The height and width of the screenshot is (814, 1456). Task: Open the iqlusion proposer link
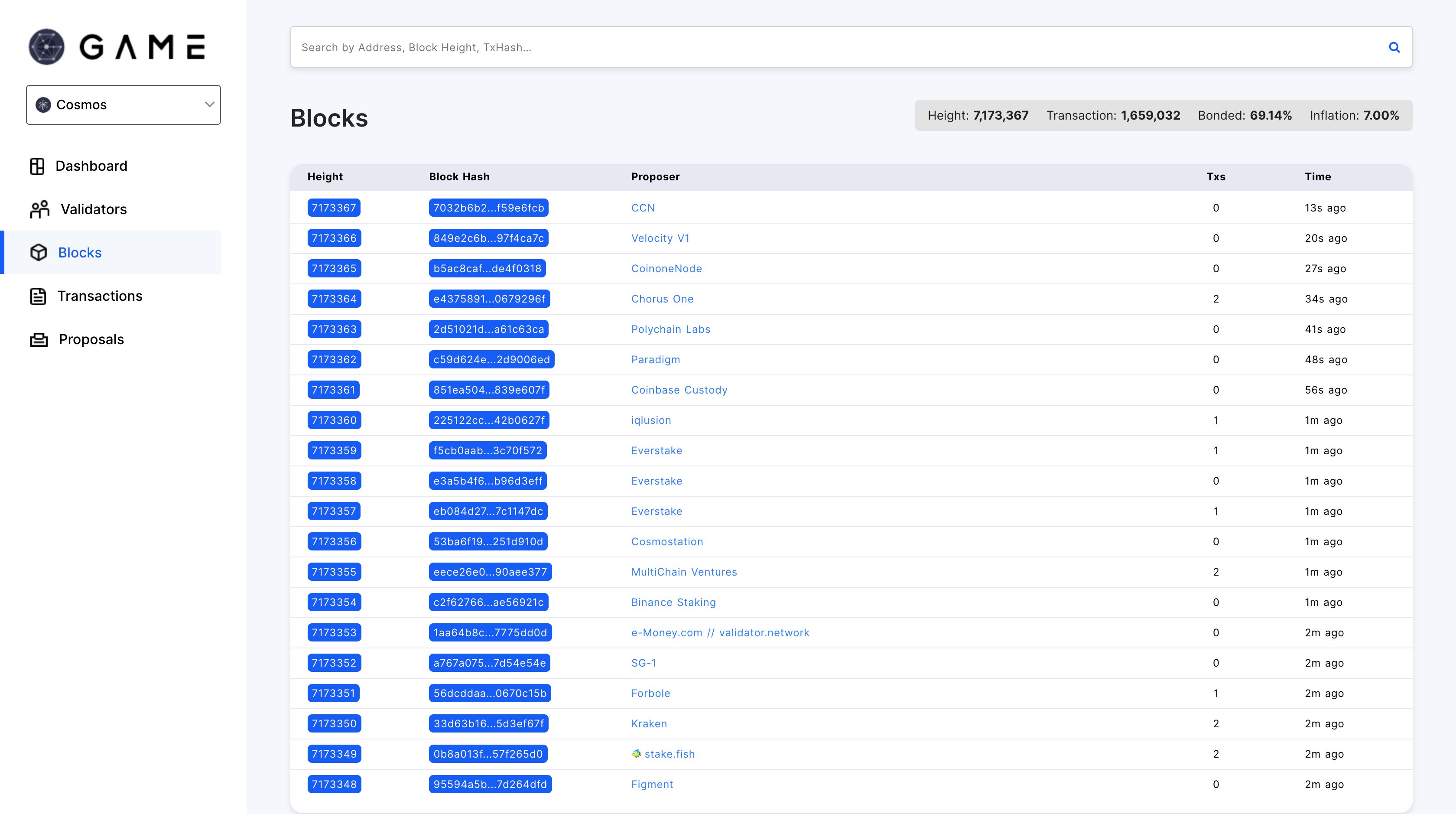click(651, 420)
